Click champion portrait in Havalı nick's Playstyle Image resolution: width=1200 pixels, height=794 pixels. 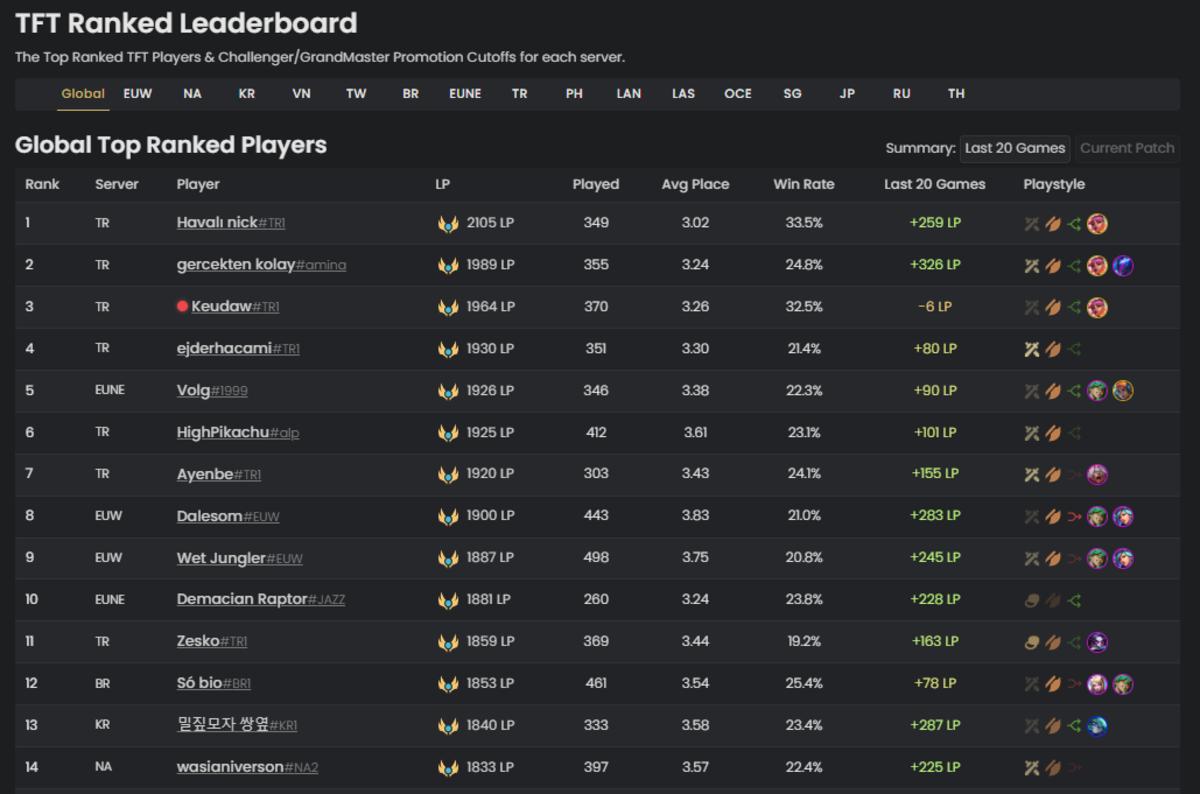pos(1097,223)
